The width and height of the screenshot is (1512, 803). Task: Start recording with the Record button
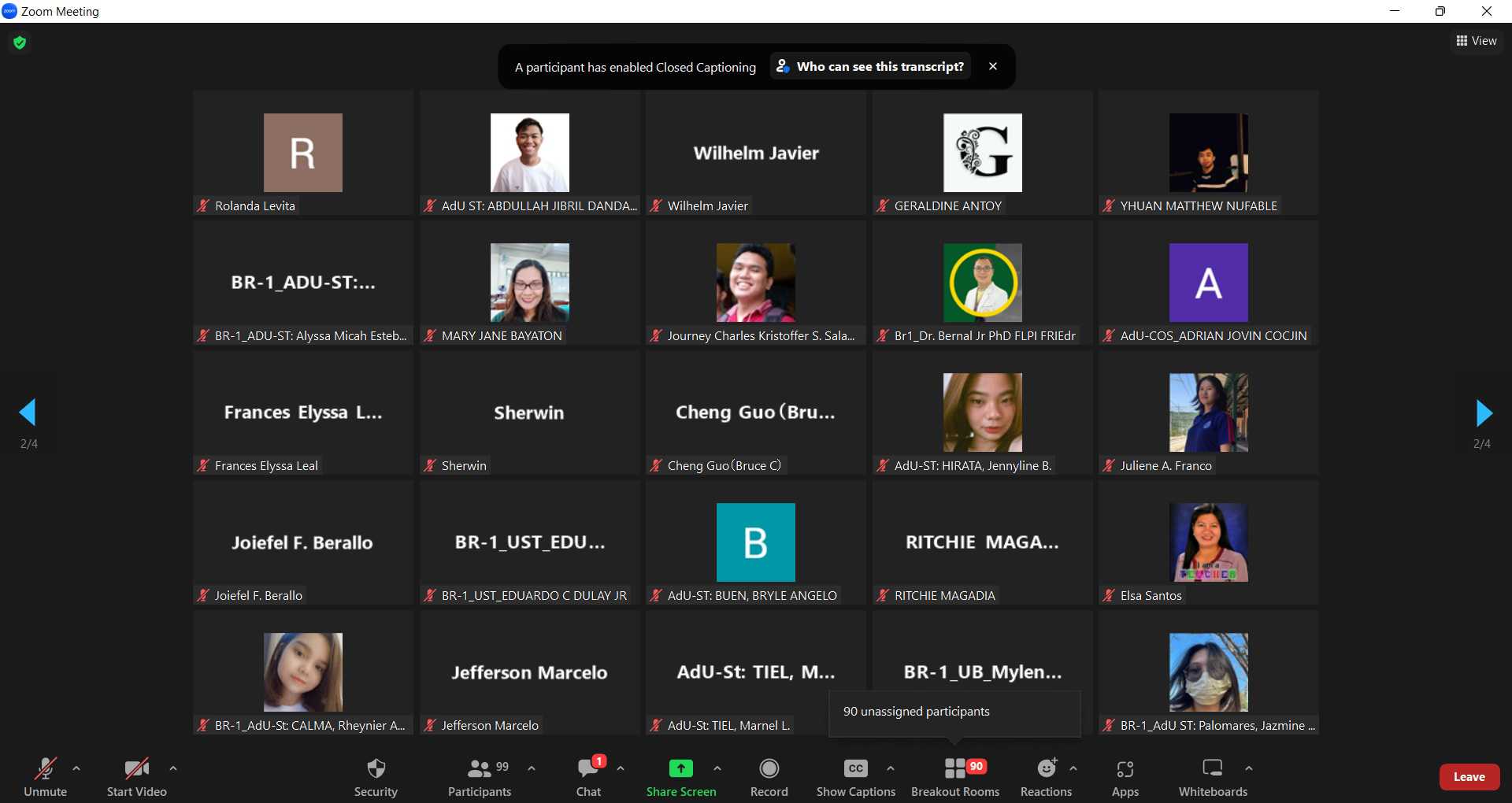(769, 768)
